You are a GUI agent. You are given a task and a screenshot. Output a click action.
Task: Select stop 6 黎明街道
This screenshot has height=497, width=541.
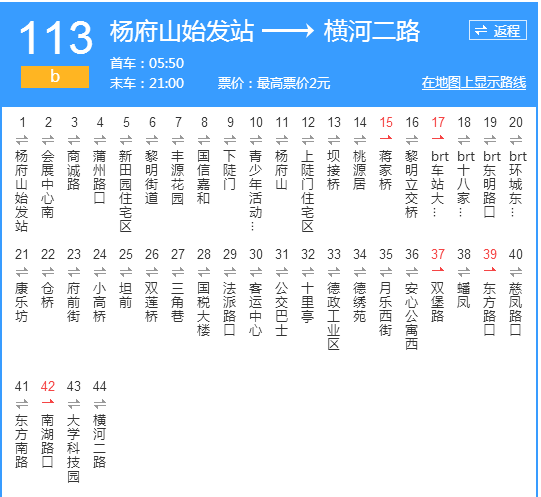152,177
